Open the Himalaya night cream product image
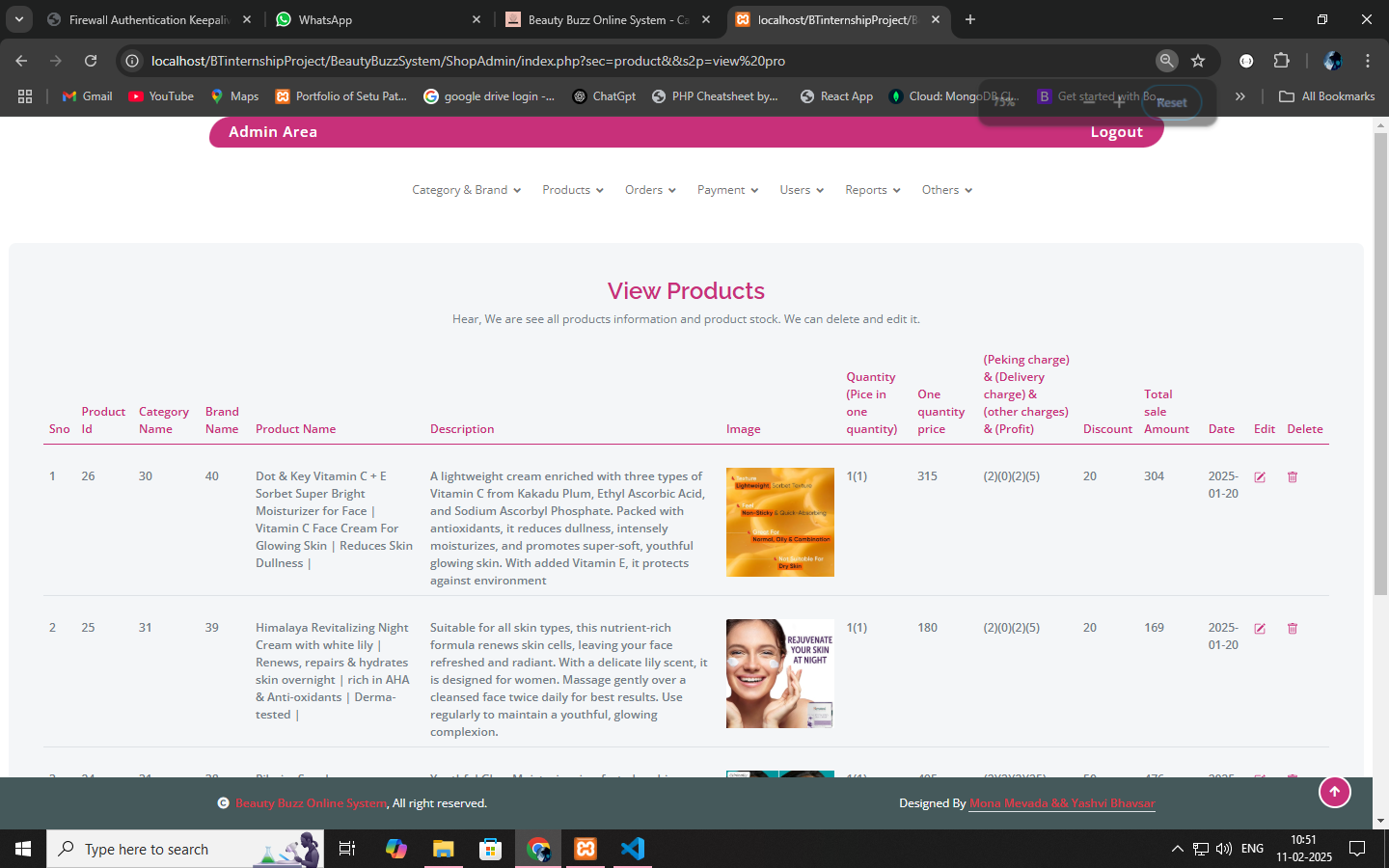1389x868 pixels. [x=780, y=673]
